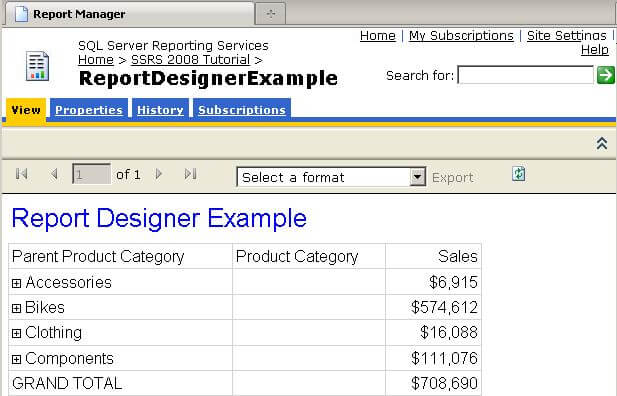
Task: Click the green search go arrow
Action: (x=606, y=75)
